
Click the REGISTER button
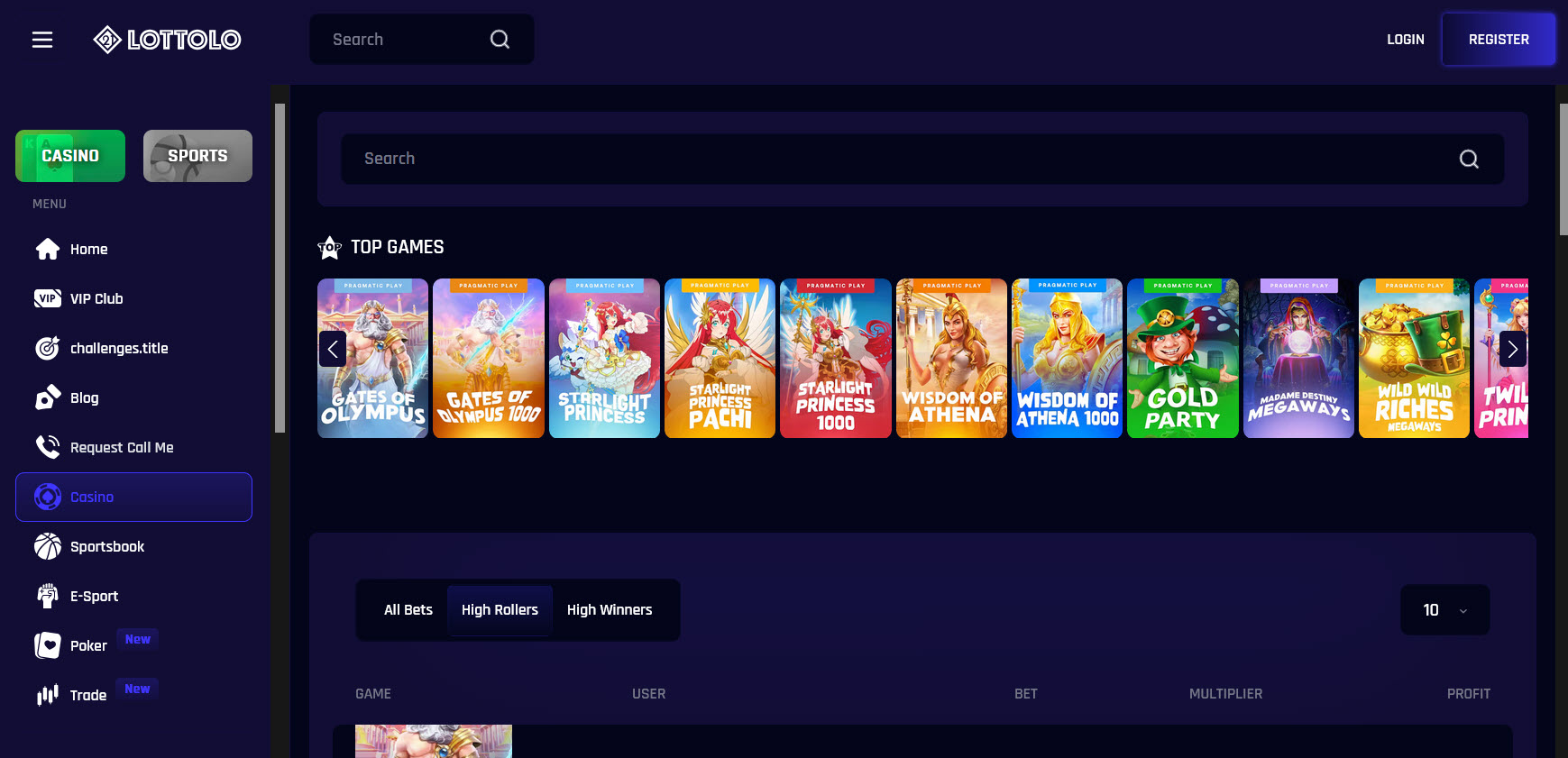pyautogui.click(x=1499, y=40)
